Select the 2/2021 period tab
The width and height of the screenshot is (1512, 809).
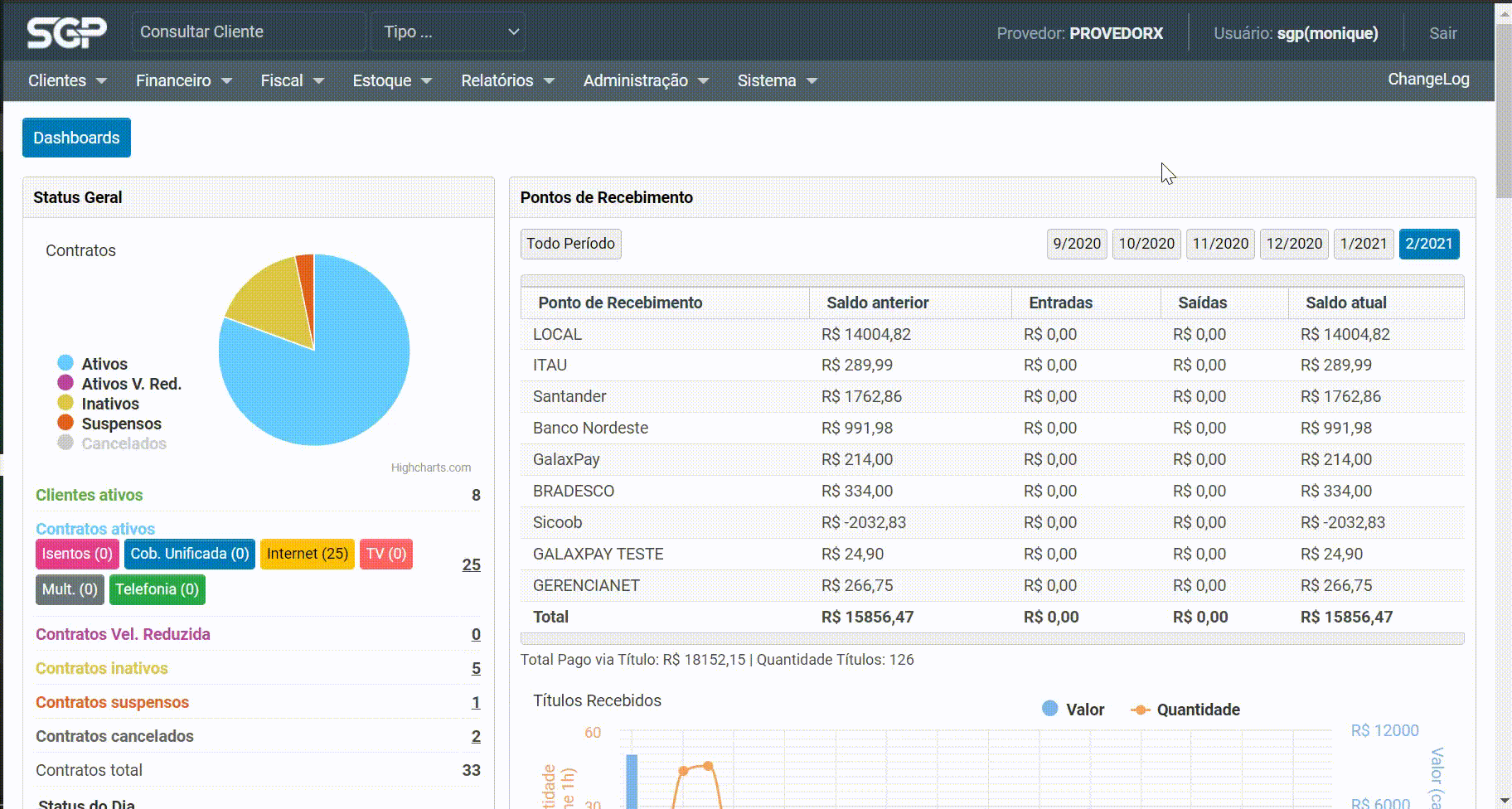[1429, 244]
